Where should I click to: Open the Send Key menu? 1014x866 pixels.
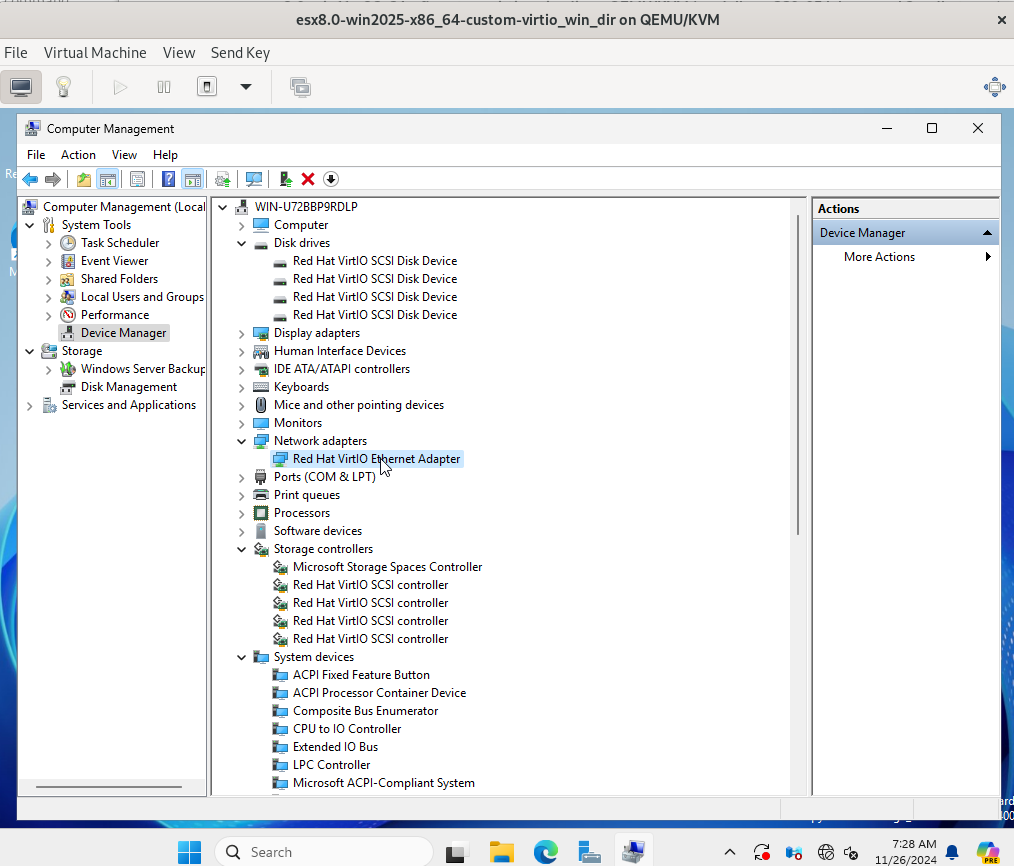tap(240, 53)
